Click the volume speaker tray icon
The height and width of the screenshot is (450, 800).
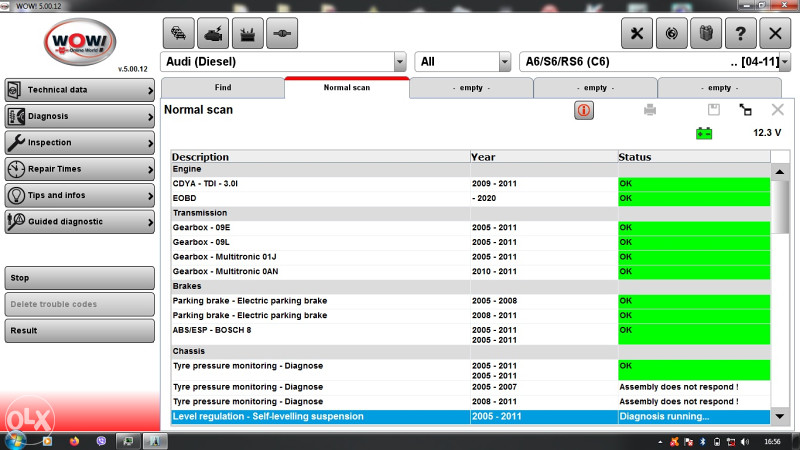[x=745, y=442]
